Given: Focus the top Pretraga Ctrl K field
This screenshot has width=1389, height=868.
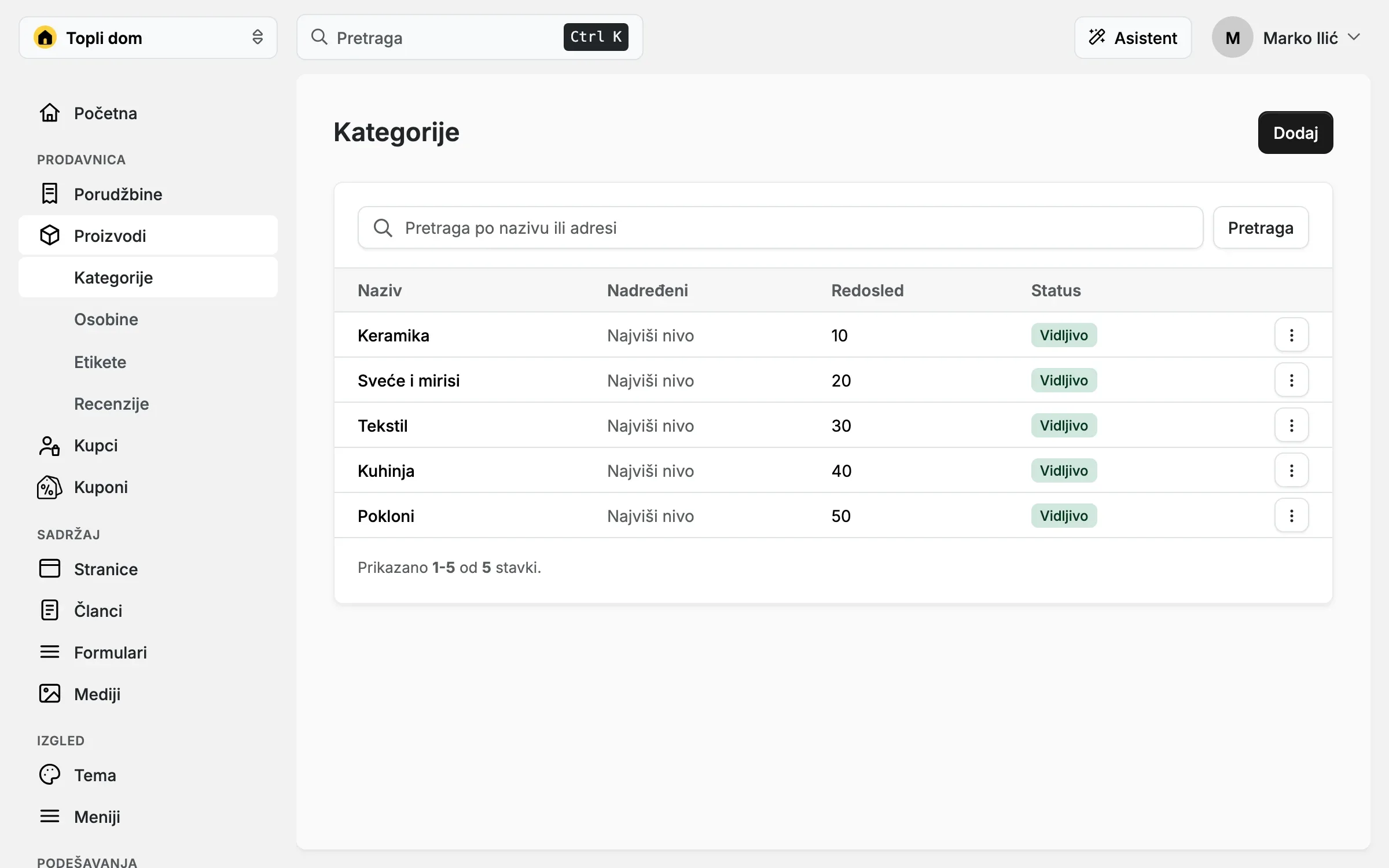Looking at the screenshot, I should [470, 38].
